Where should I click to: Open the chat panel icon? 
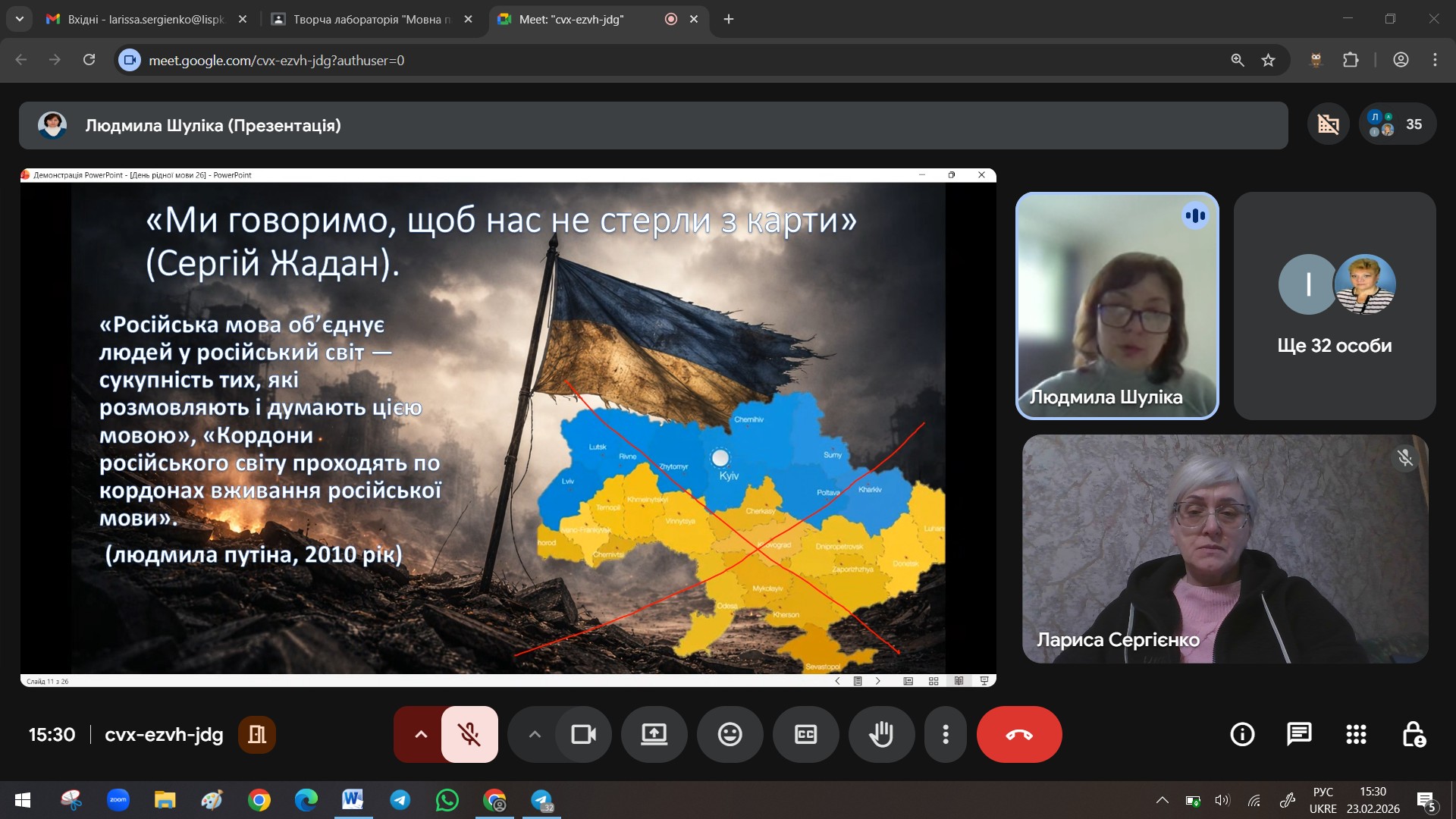[x=1299, y=734]
